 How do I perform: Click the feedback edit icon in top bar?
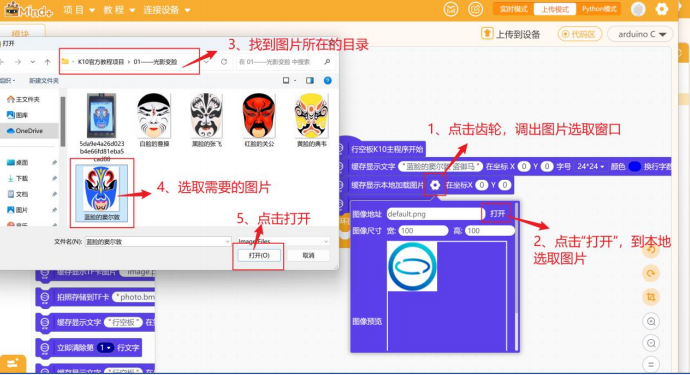(x=475, y=9)
